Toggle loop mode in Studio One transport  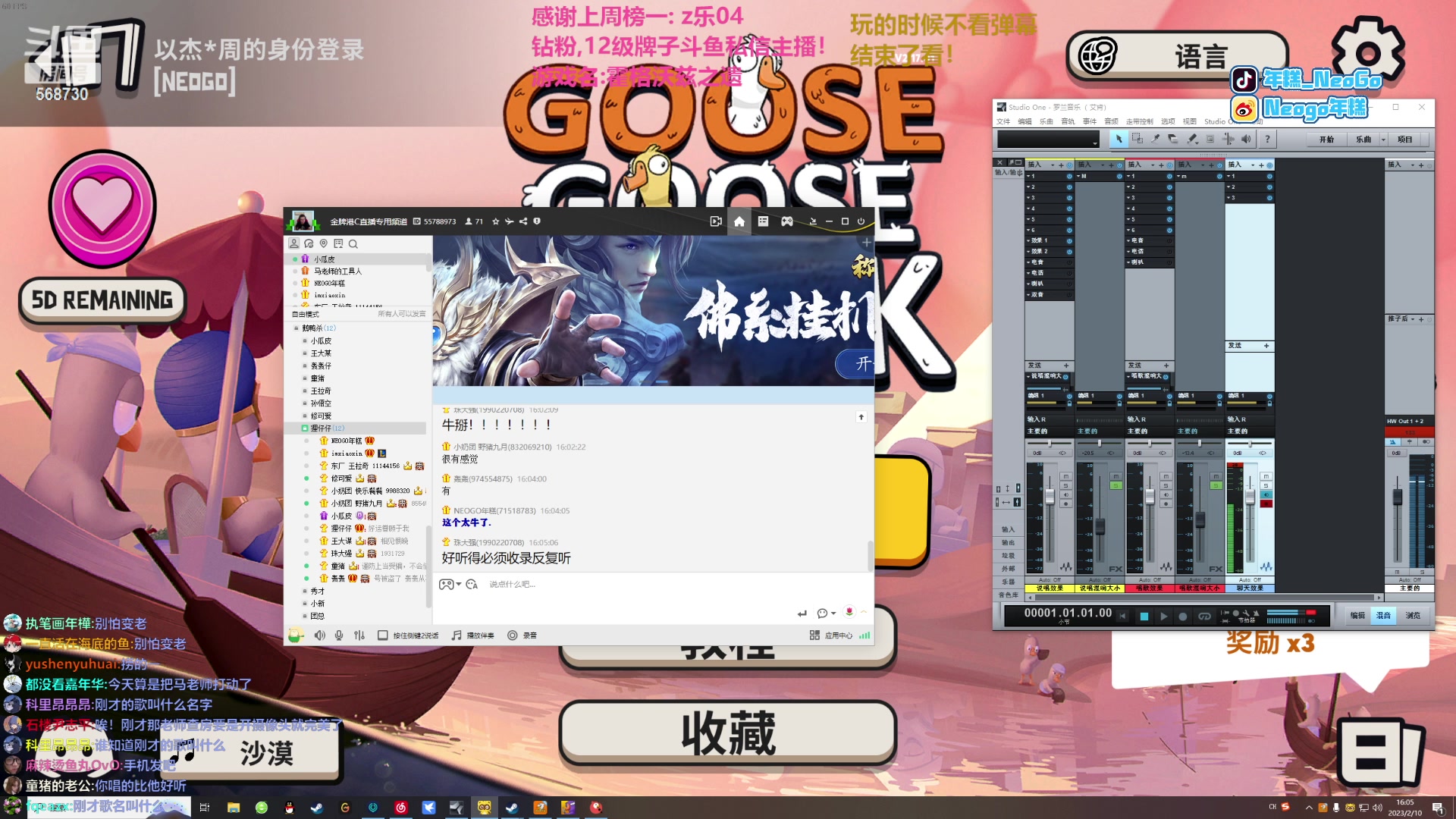pyautogui.click(x=1203, y=617)
